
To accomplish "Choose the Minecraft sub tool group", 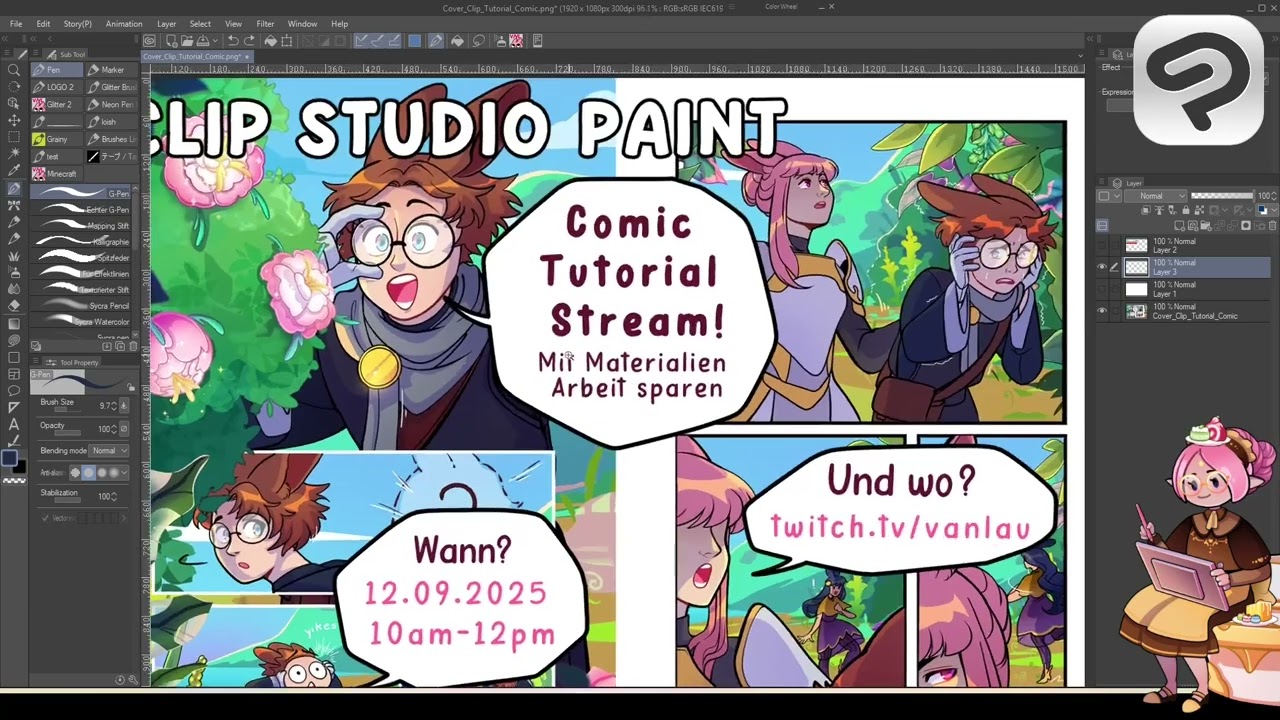I will click(x=57, y=174).
